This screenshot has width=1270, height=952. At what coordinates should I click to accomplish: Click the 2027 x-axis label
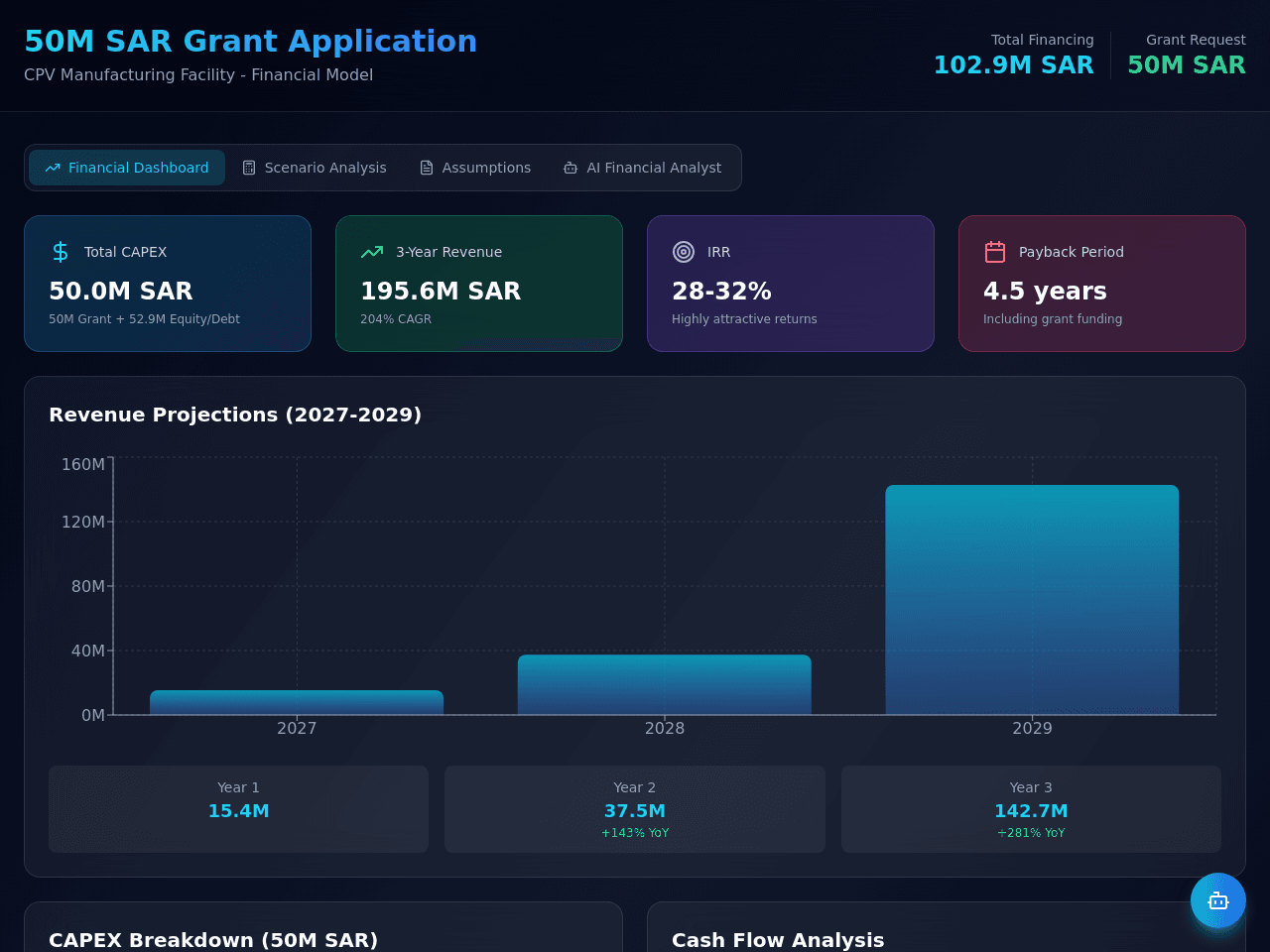[297, 728]
